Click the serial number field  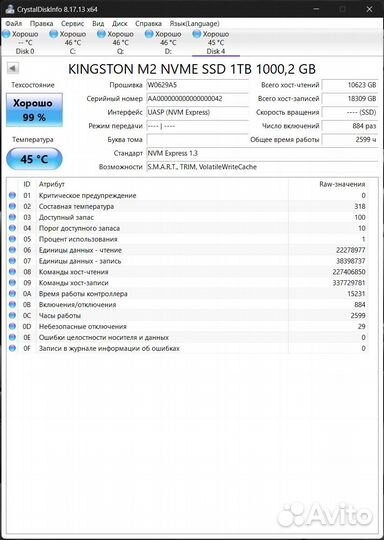tap(197, 98)
